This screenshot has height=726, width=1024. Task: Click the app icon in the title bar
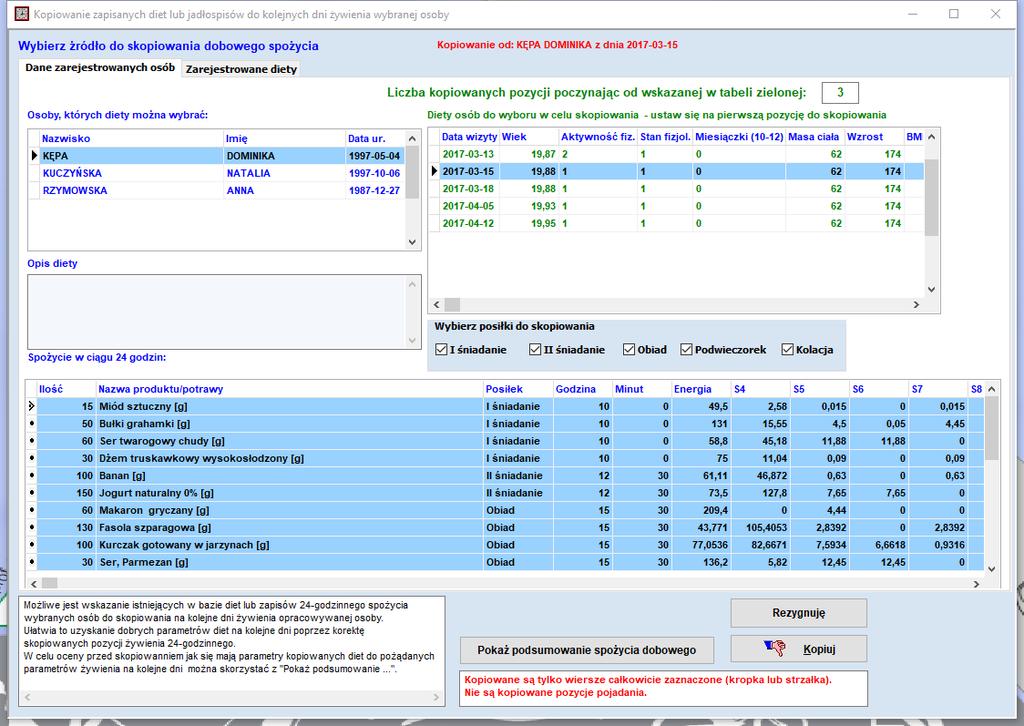pos(22,14)
